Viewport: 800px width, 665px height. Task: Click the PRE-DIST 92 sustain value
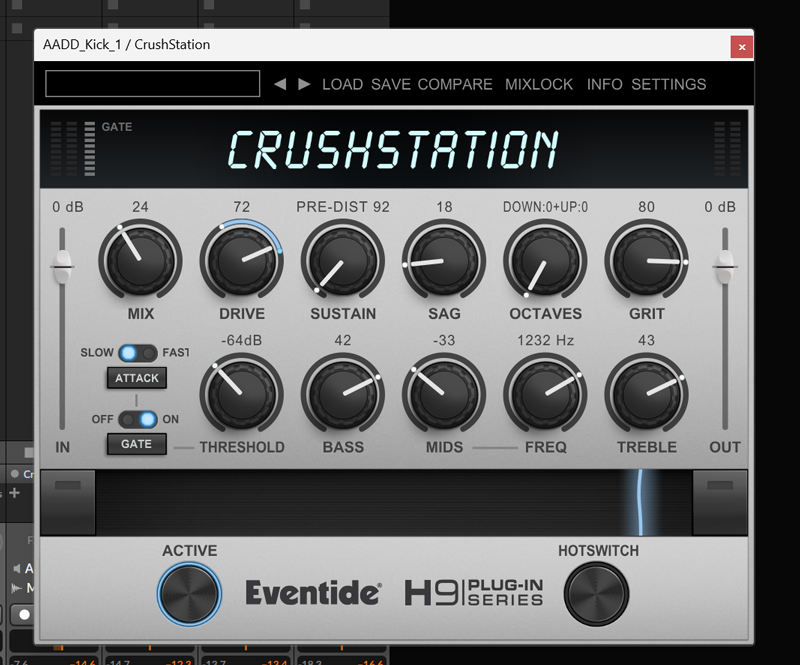[x=343, y=207]
